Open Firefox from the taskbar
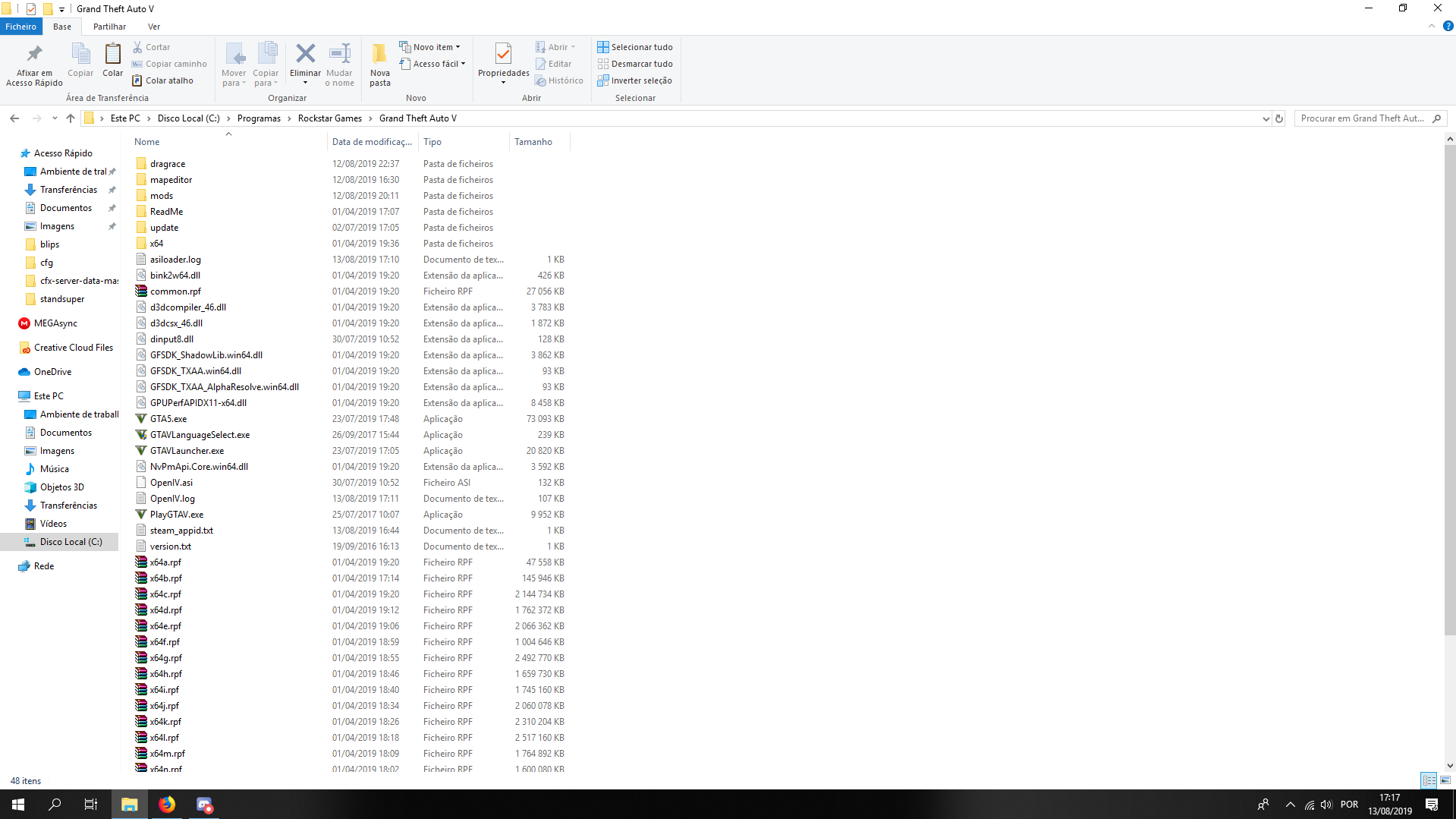 pos(167,805)
